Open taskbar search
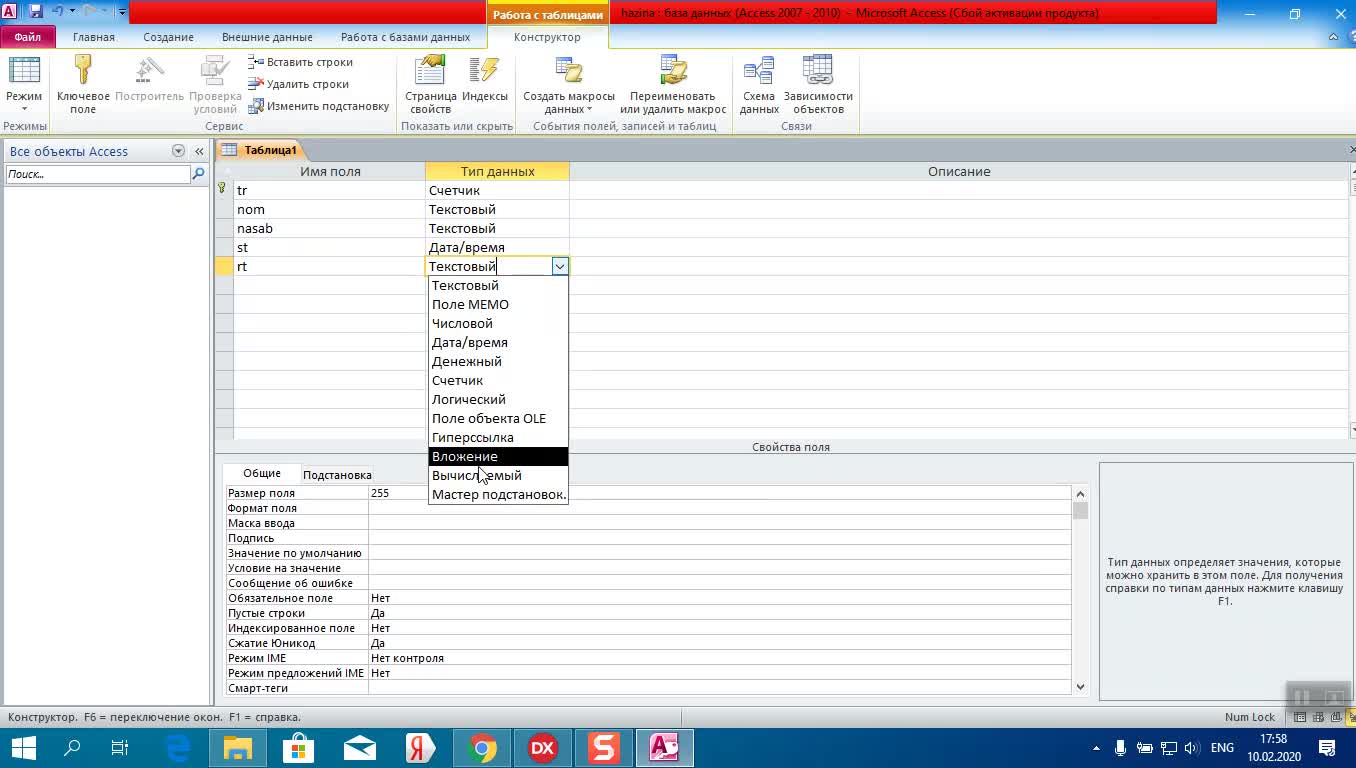Screen dimensions: 1356x768 coord(72,747)
